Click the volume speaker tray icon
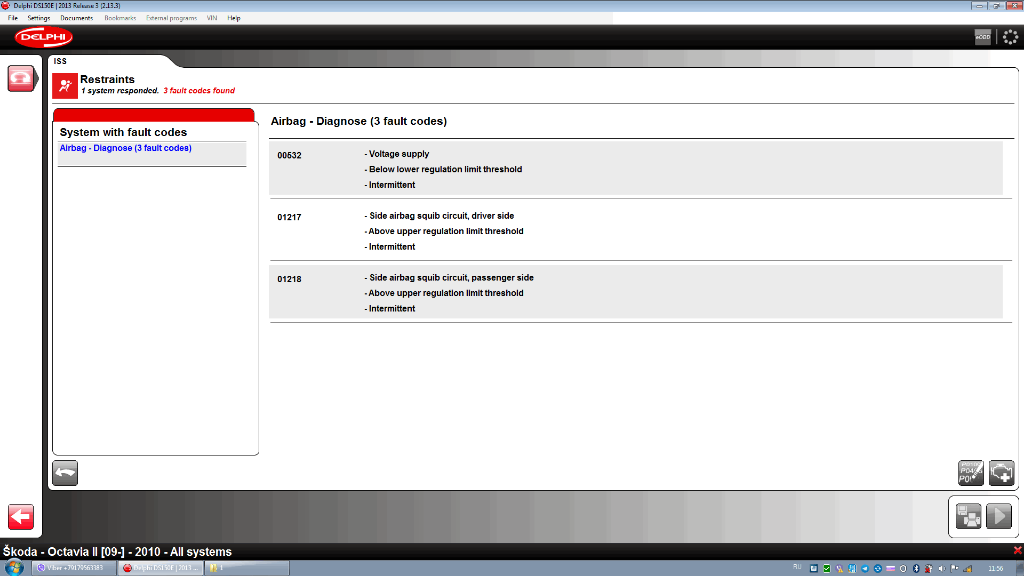 pyautogui.click(x=942, y=568)
